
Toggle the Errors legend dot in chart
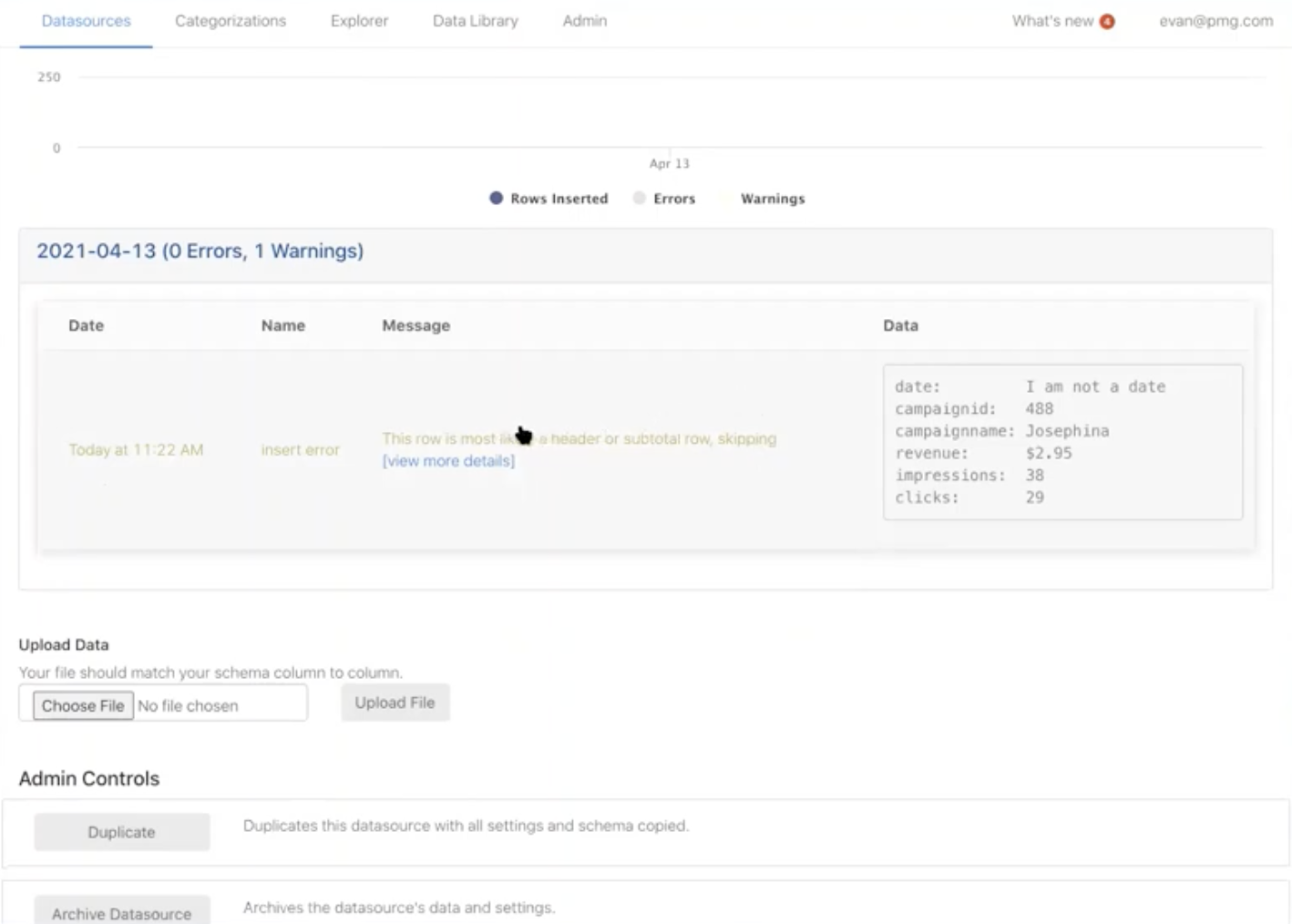click(x=640, y=198)
